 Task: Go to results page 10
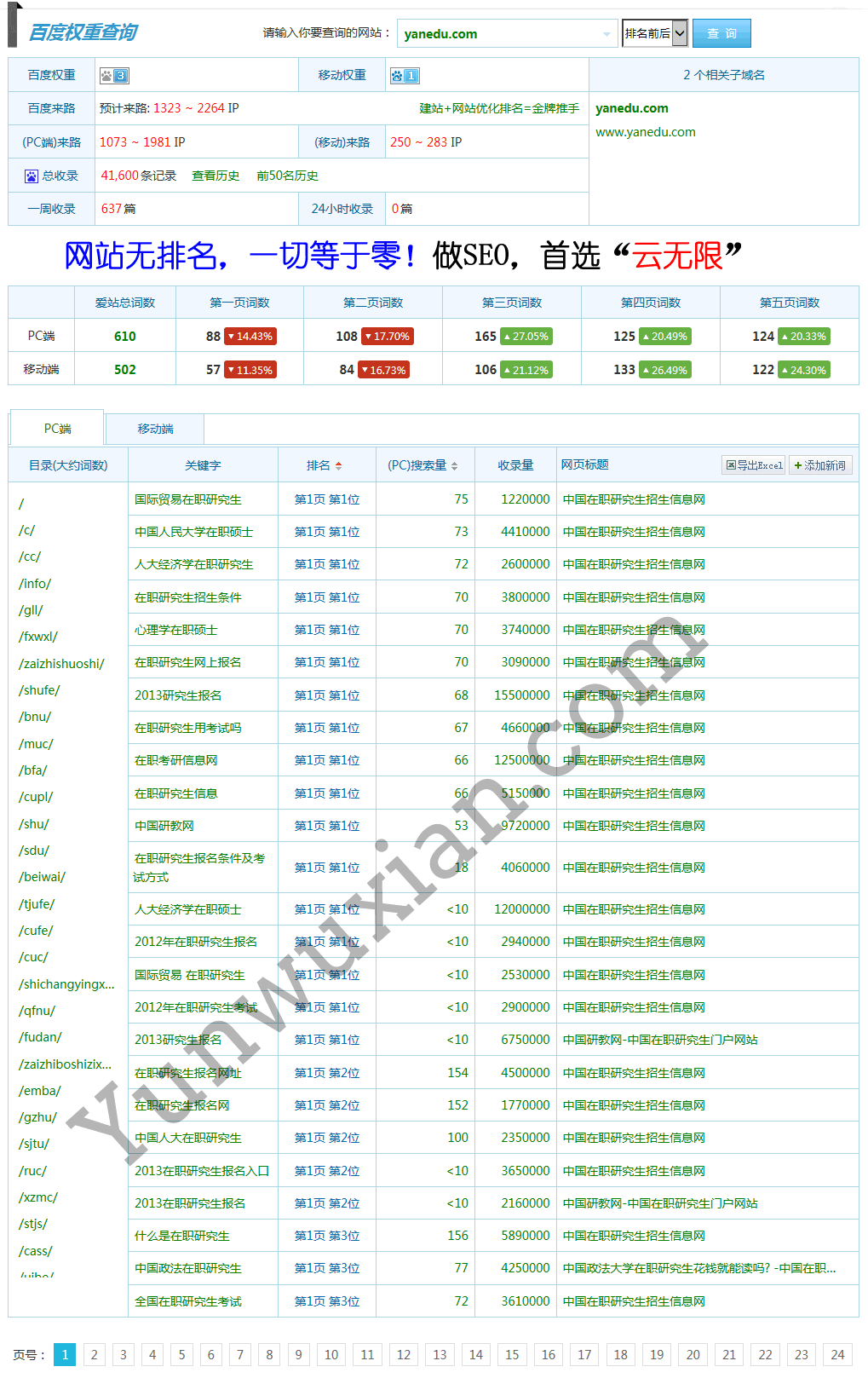click(x=331, y=1354)
